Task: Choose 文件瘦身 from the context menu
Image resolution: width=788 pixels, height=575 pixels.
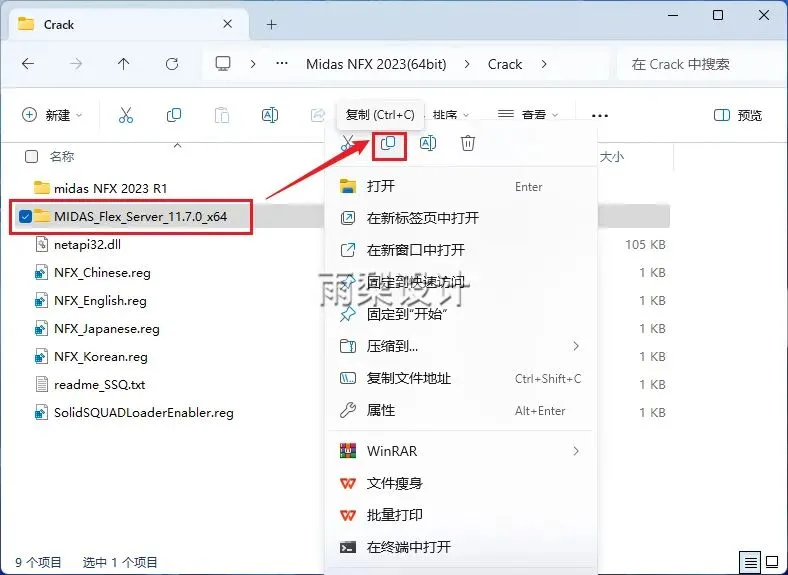Action: point(461,483)
